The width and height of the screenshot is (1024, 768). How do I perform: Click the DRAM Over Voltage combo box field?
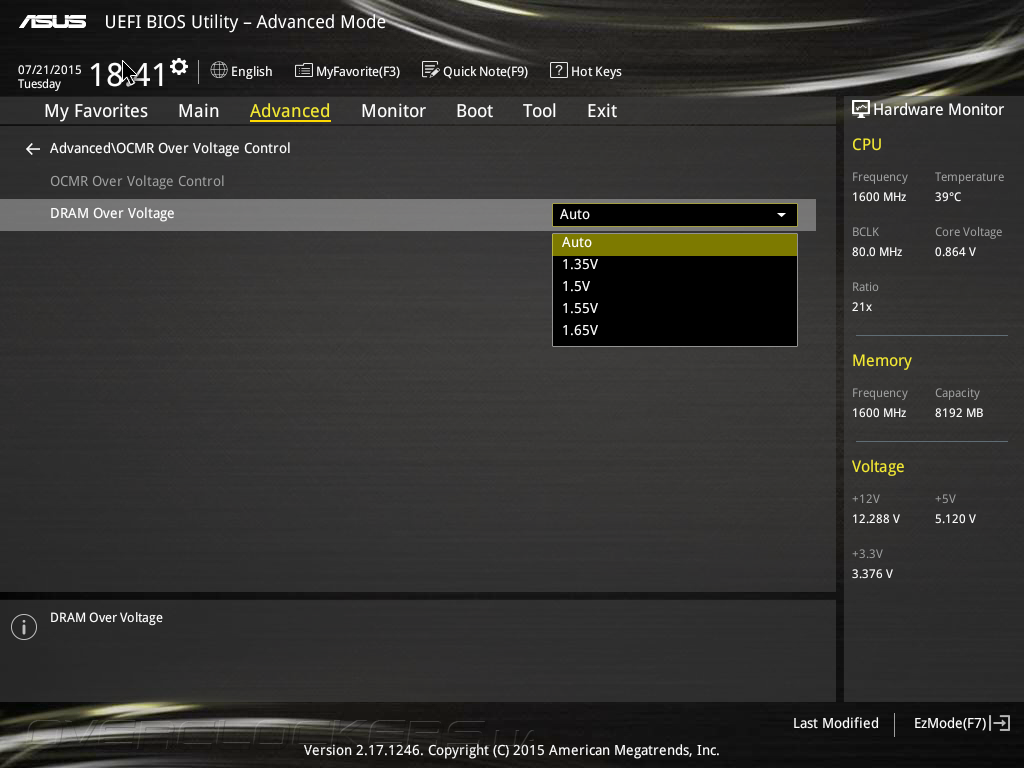(x=675, y=215)
